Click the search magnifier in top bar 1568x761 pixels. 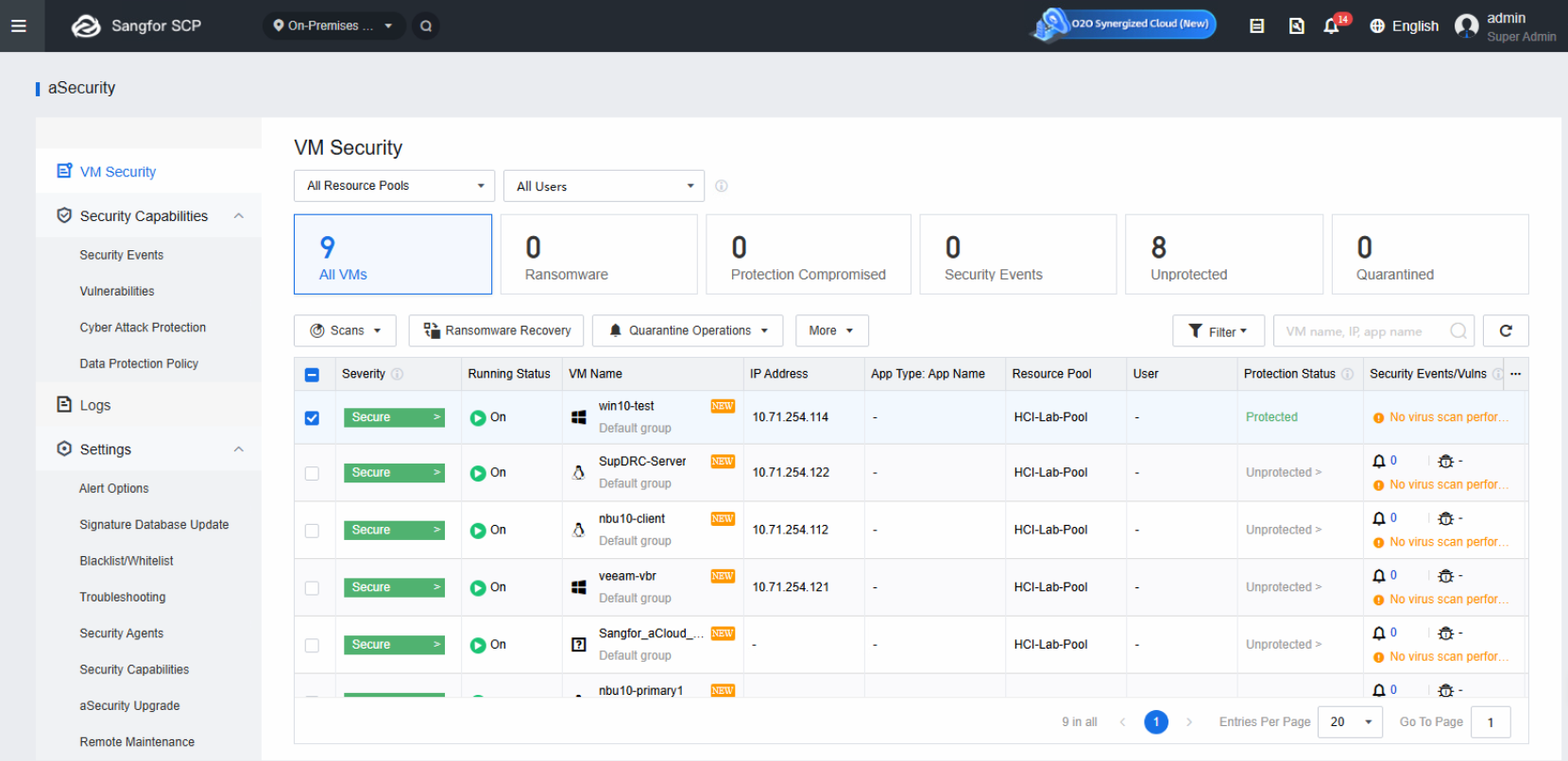click(426, 25)
